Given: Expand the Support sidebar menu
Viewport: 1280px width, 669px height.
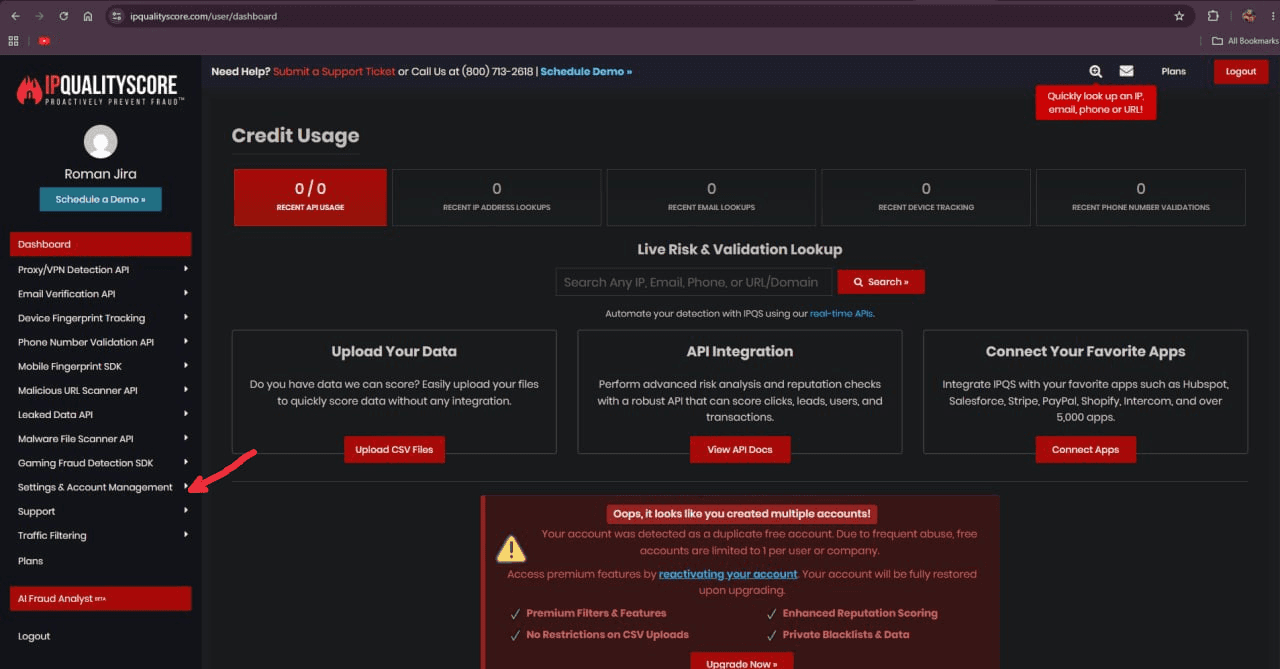Looking at the screenshot, I should pyautogui.click(x=100, y=511).
